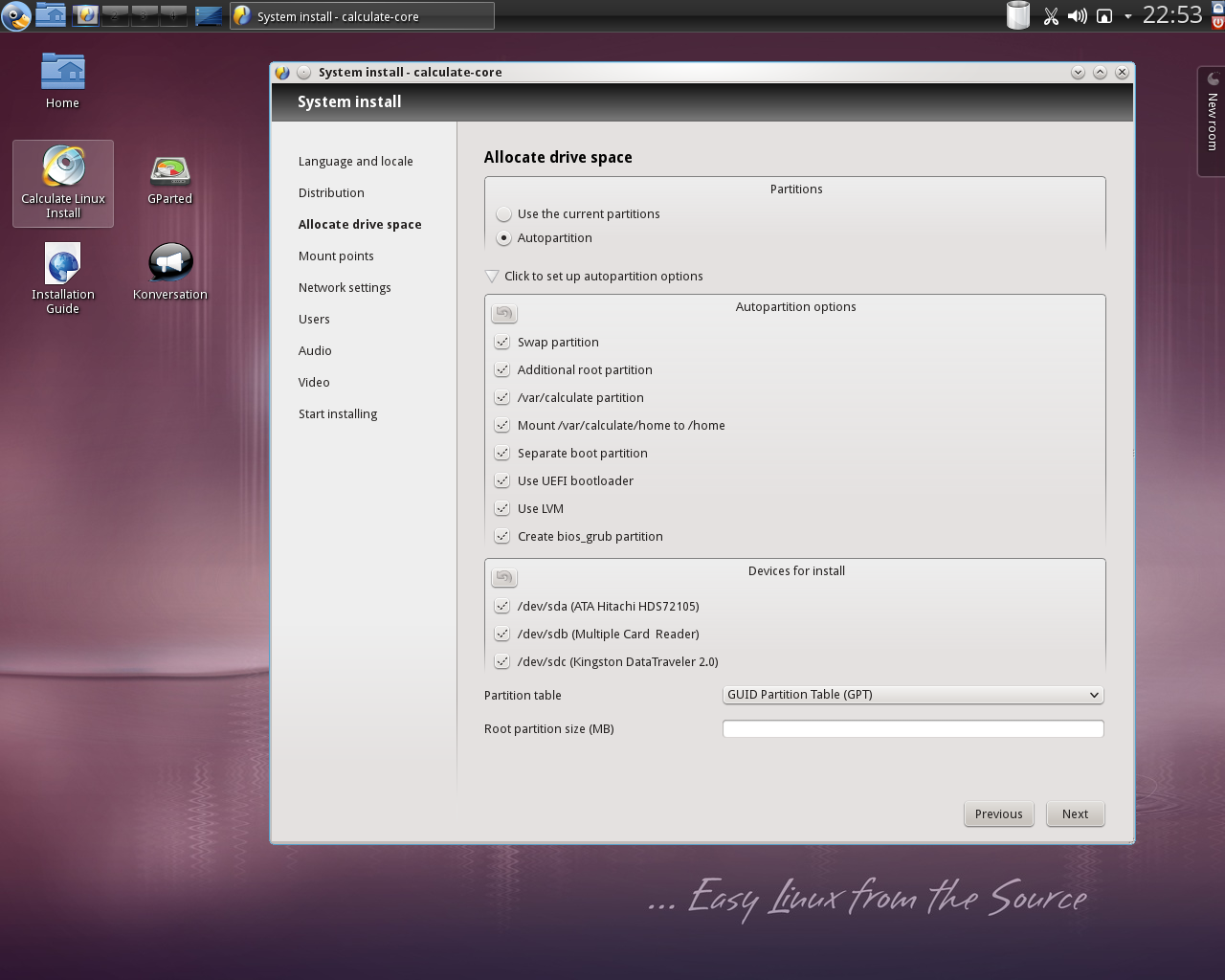Screen dimensions: 1225x980
Task: Uncheck /dev/sdb Multiple Card Reader
Action: coord(501,635)
